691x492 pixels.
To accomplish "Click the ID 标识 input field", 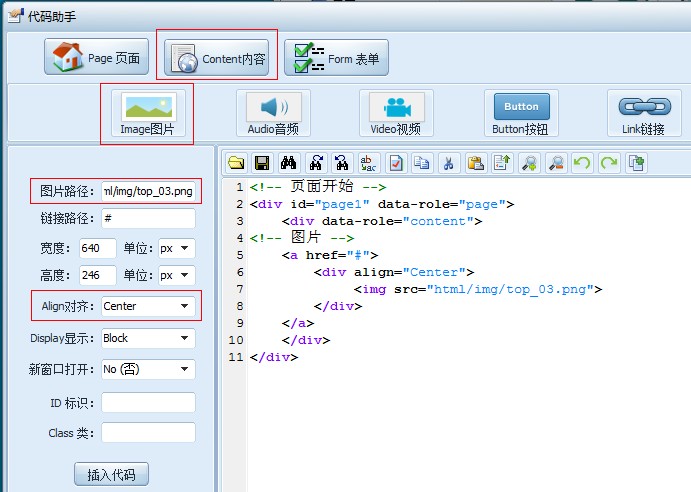I will [148, 403].
